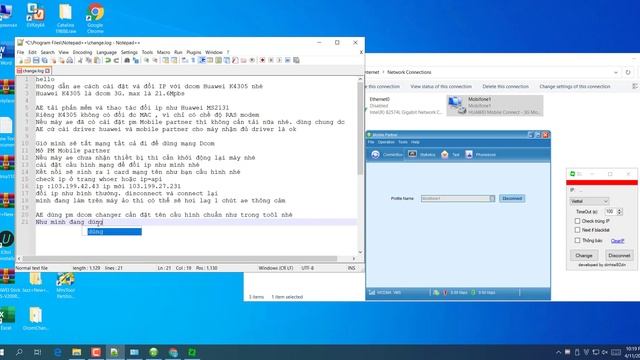Expand the Network Connections address bar dropdown
This screenshot has height=360, width=640.
point(616,72)
